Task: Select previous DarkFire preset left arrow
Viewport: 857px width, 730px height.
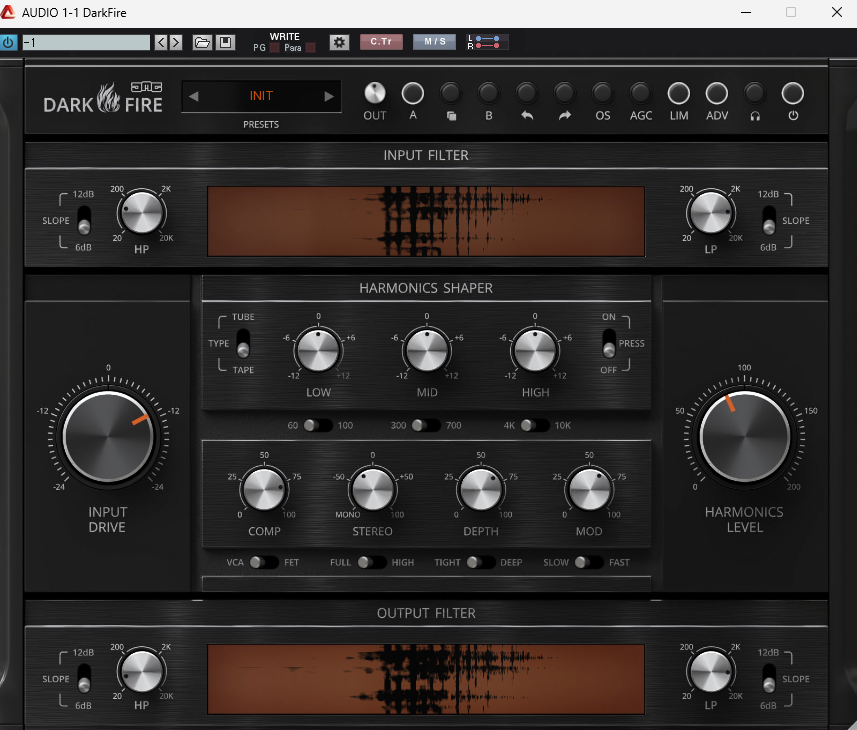Action: 193,96
